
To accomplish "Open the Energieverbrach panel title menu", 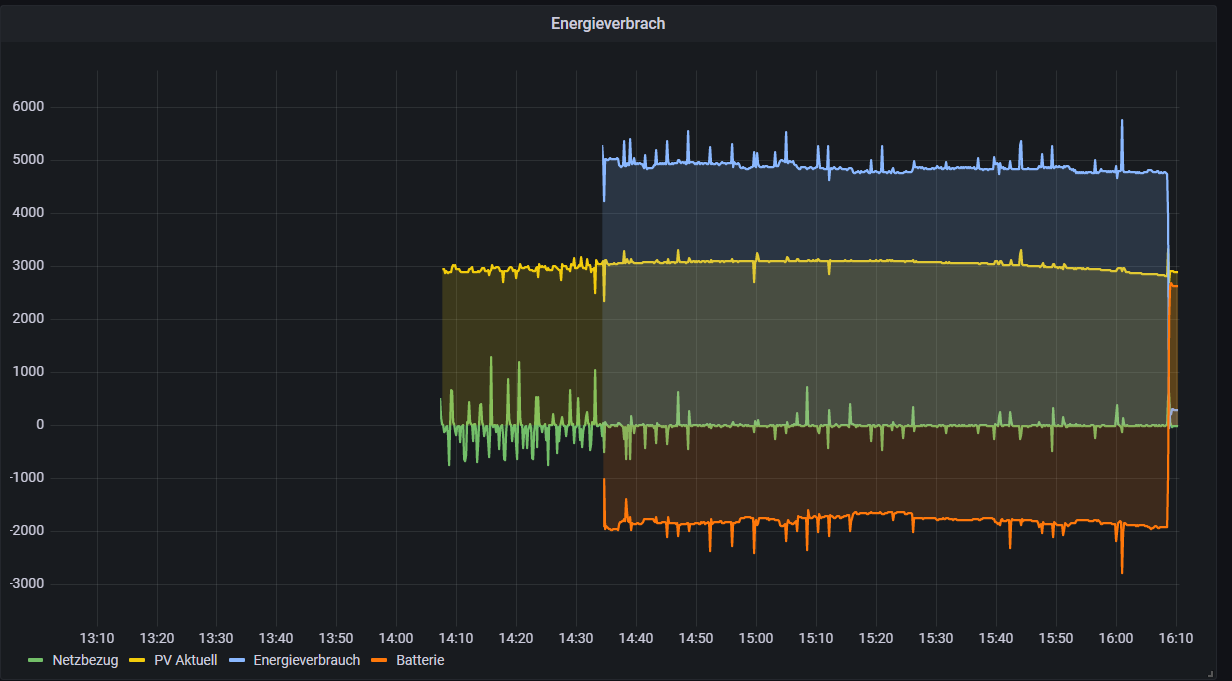I will tap(608, 24).
